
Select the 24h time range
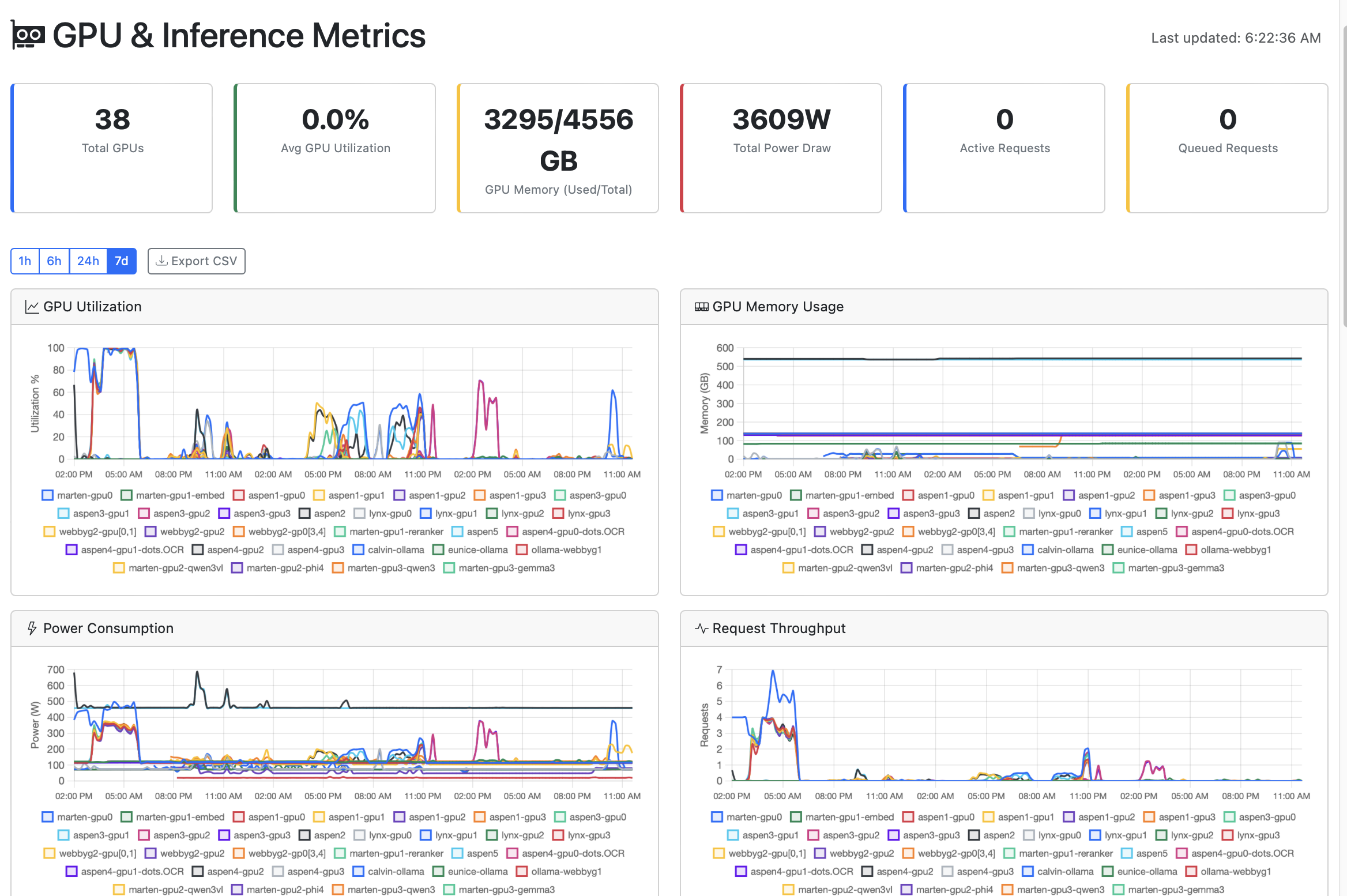[88, 261]
